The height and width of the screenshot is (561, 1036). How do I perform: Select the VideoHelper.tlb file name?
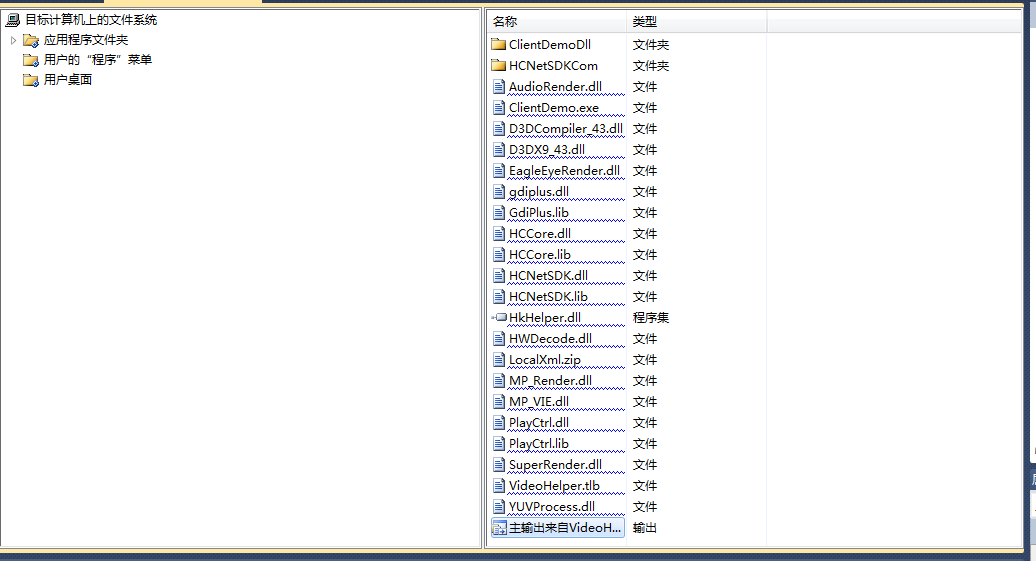pos(554,486)
